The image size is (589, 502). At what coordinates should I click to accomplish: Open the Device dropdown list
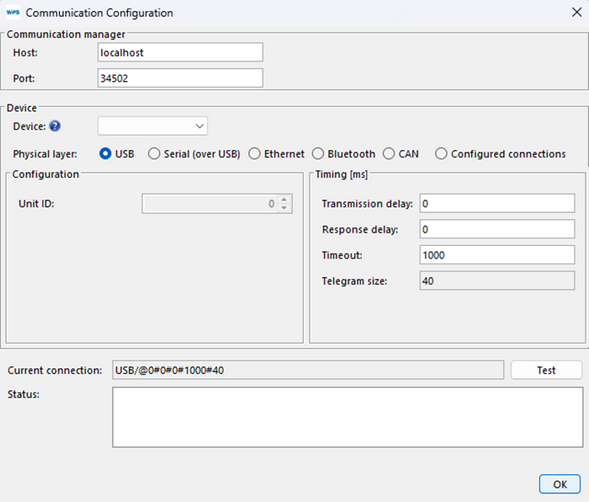[153, 126]
